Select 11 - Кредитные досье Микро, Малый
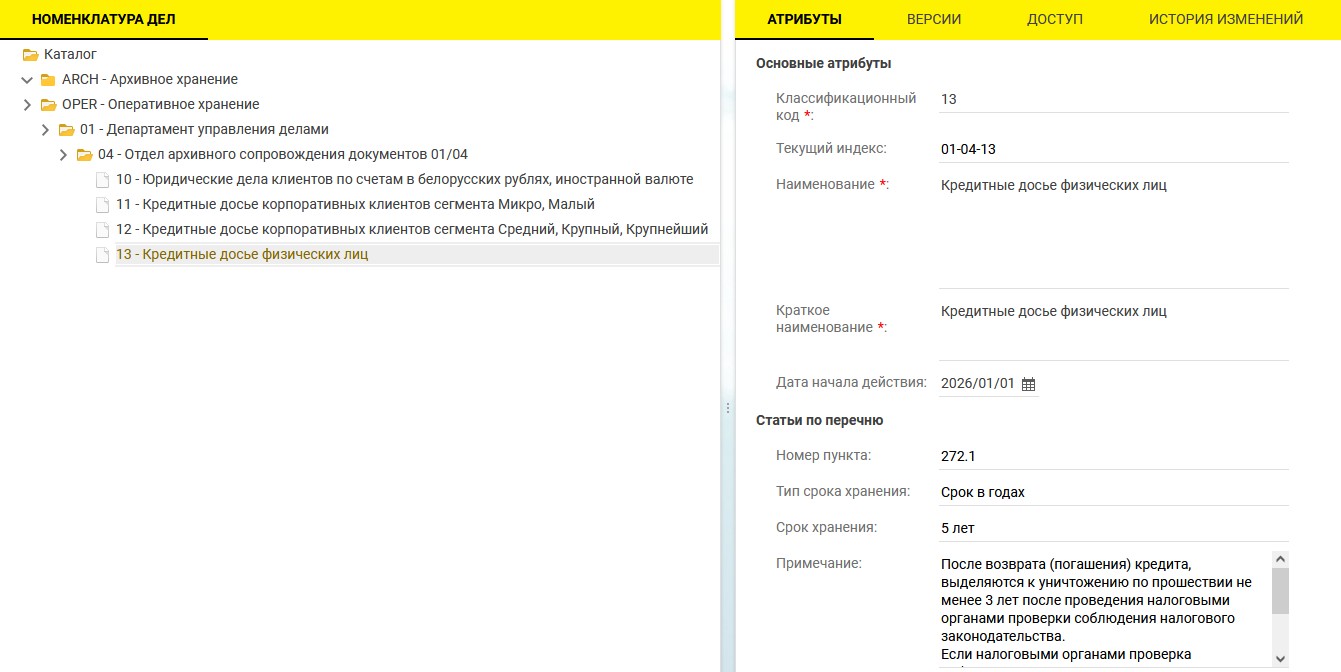Image resolution: width=1341 pixels, height=672 pixels. 355,205
